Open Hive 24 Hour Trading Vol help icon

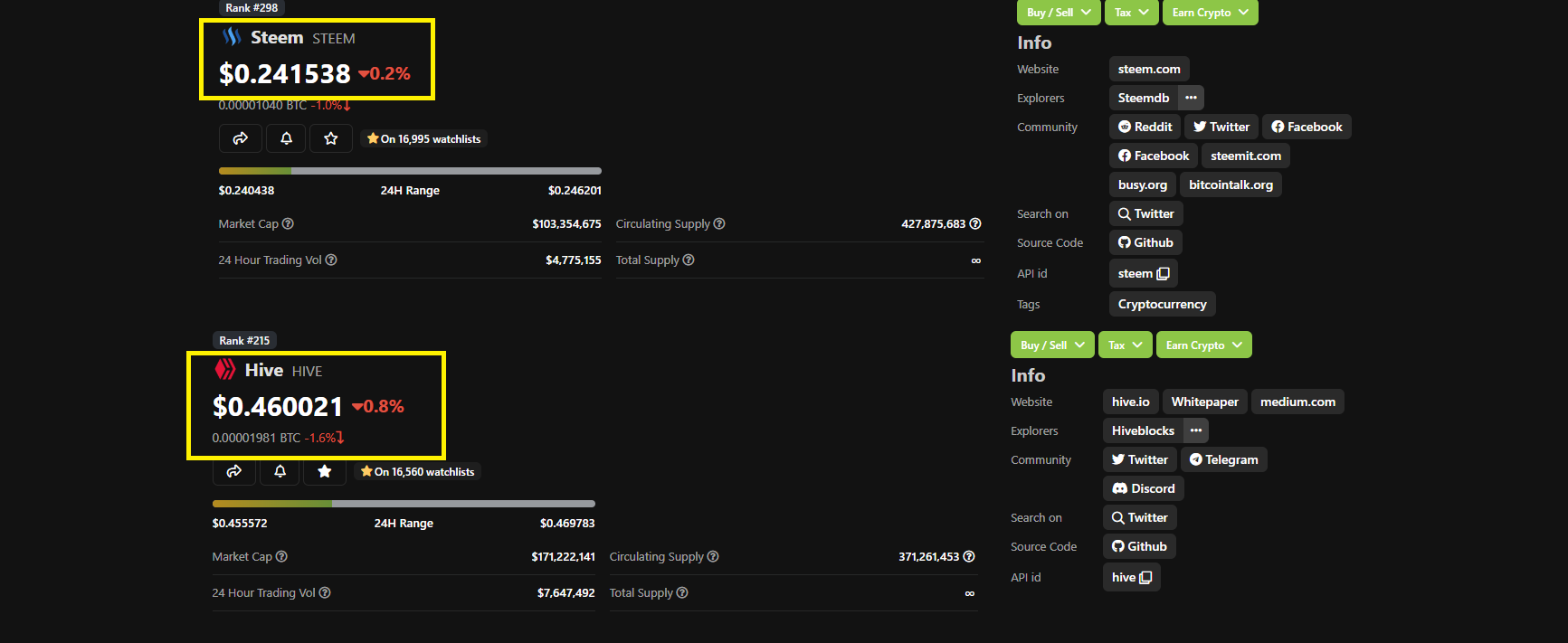(325, 592)
